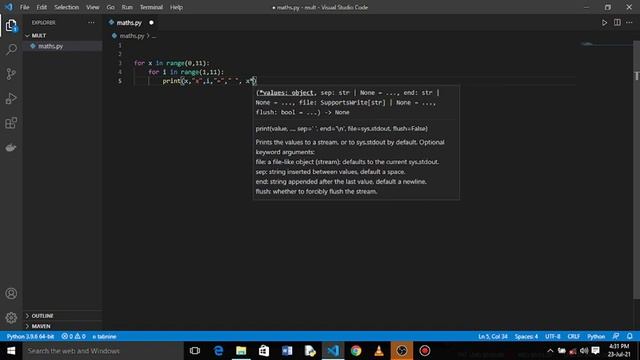Open the Help menu
The image size is (640, 360).
coord(176,7)
